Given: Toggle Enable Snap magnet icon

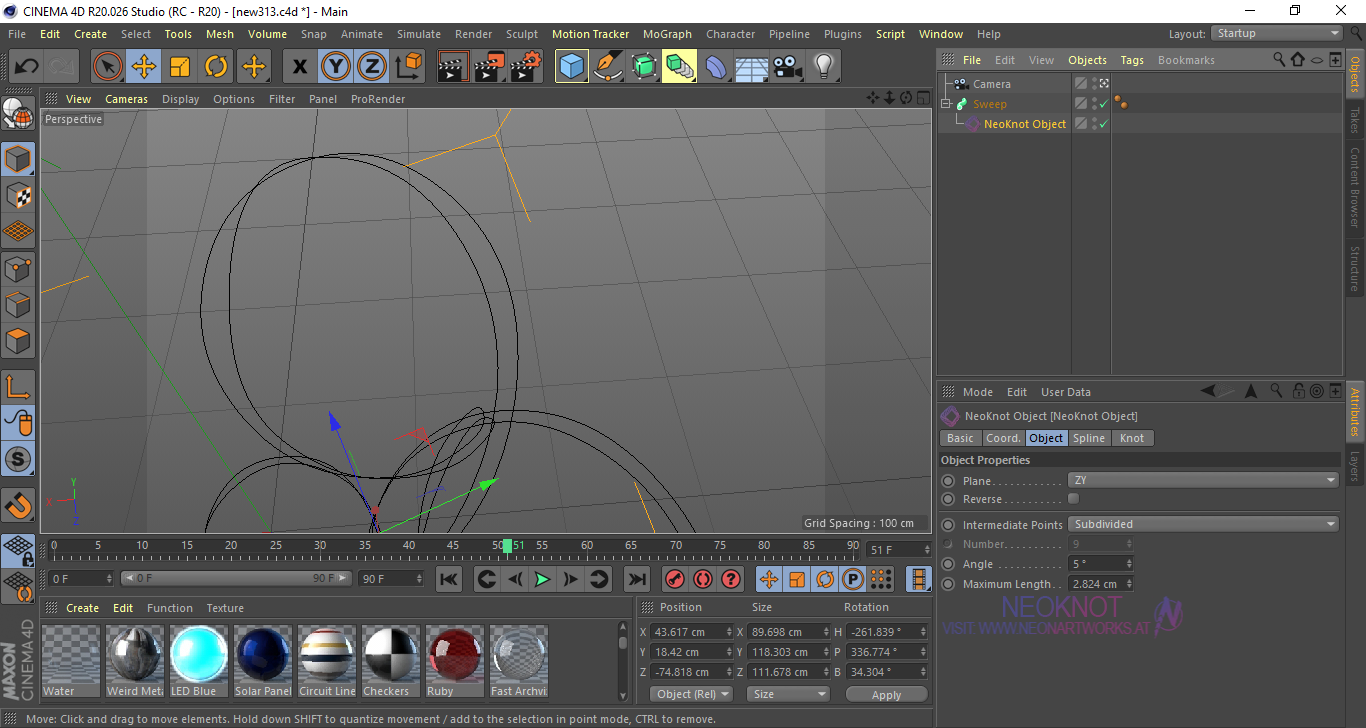Looking at the screenshot, I should coord(18,506).
